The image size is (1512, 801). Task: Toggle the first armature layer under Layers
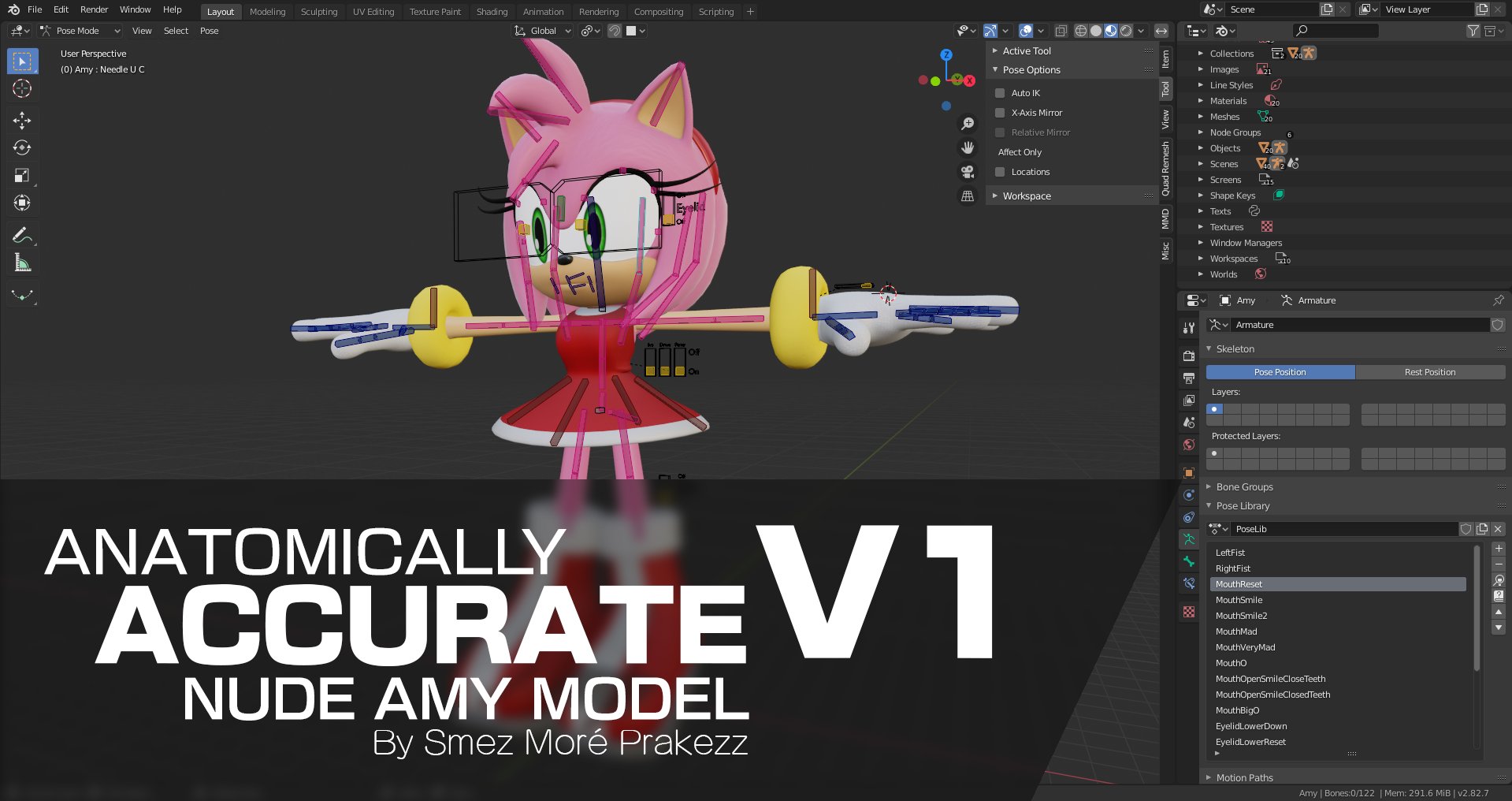(1215, 409)
